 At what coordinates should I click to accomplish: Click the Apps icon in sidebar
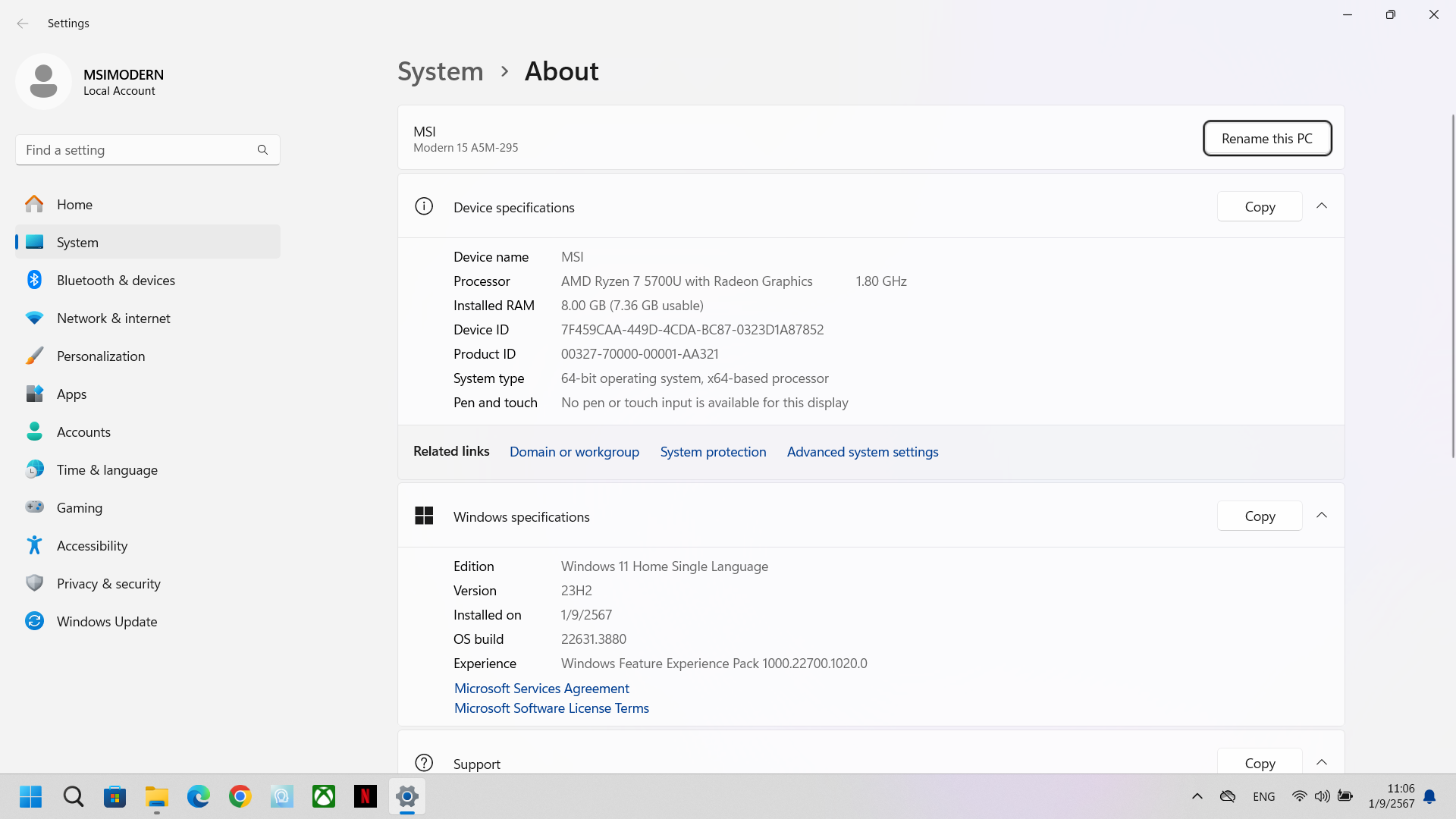(x=34, y=394)
